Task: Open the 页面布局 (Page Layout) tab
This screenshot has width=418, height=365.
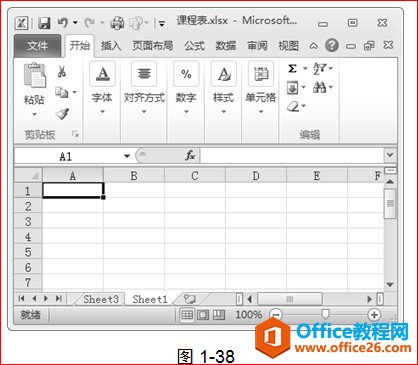Action: pyautogui.click(x=152, y=46)
